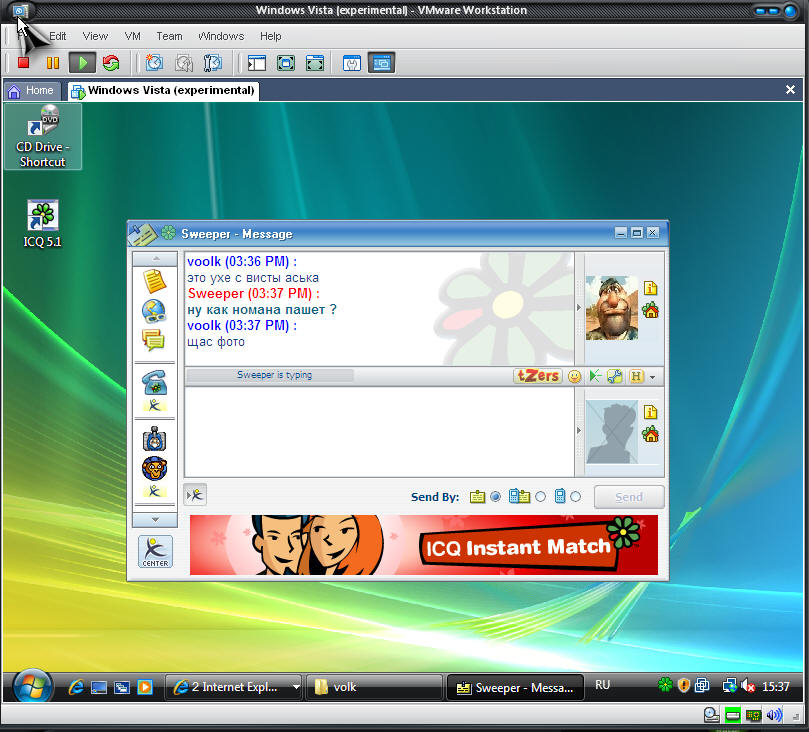View voolk's user info icon beside avatar
809x732 pixels.
[651, 288]
